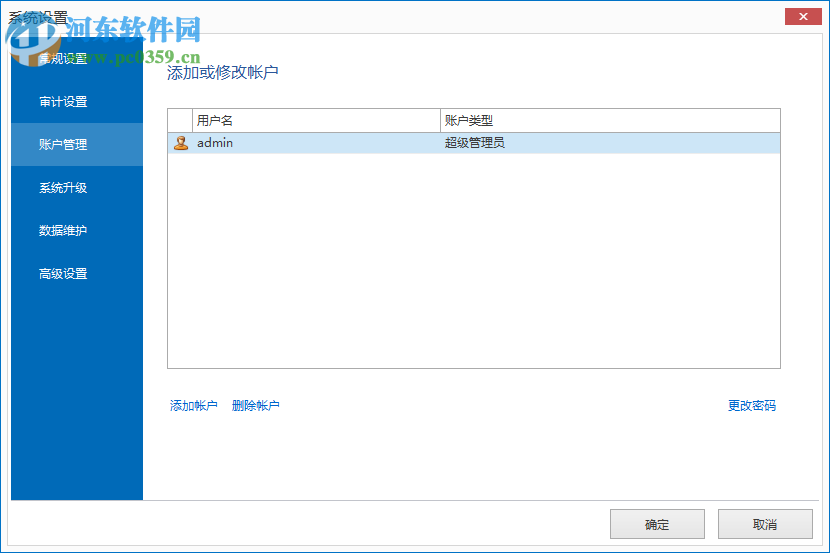Screen dimensions: 830x553
Task: Sort by the 用户名 column header
Action: (x=316, y=121)
